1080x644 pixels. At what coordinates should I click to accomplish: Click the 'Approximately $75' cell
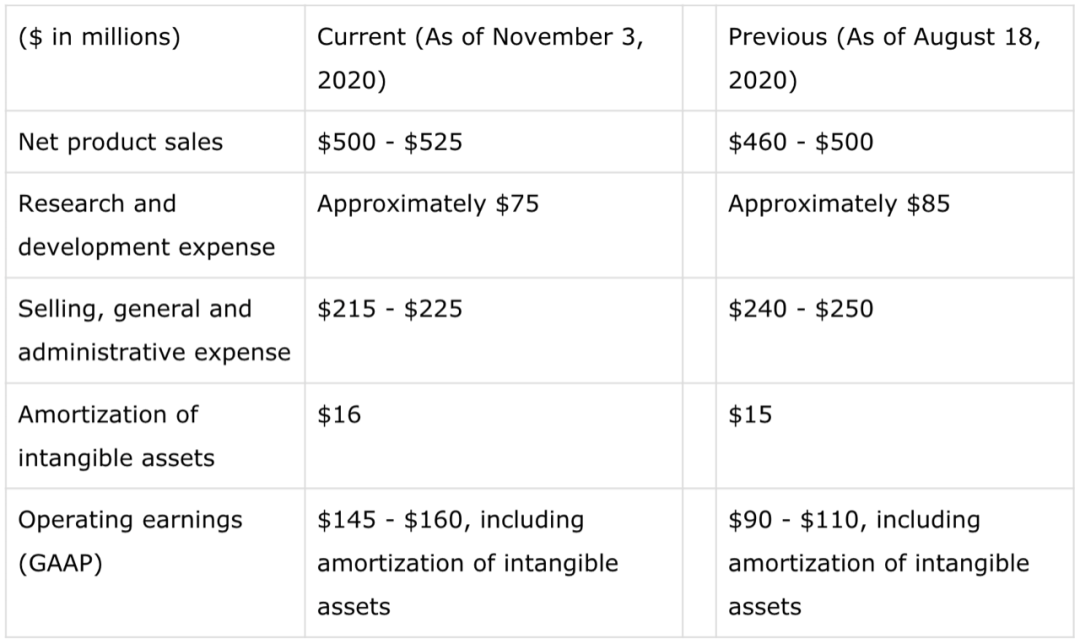click(428, 204)
